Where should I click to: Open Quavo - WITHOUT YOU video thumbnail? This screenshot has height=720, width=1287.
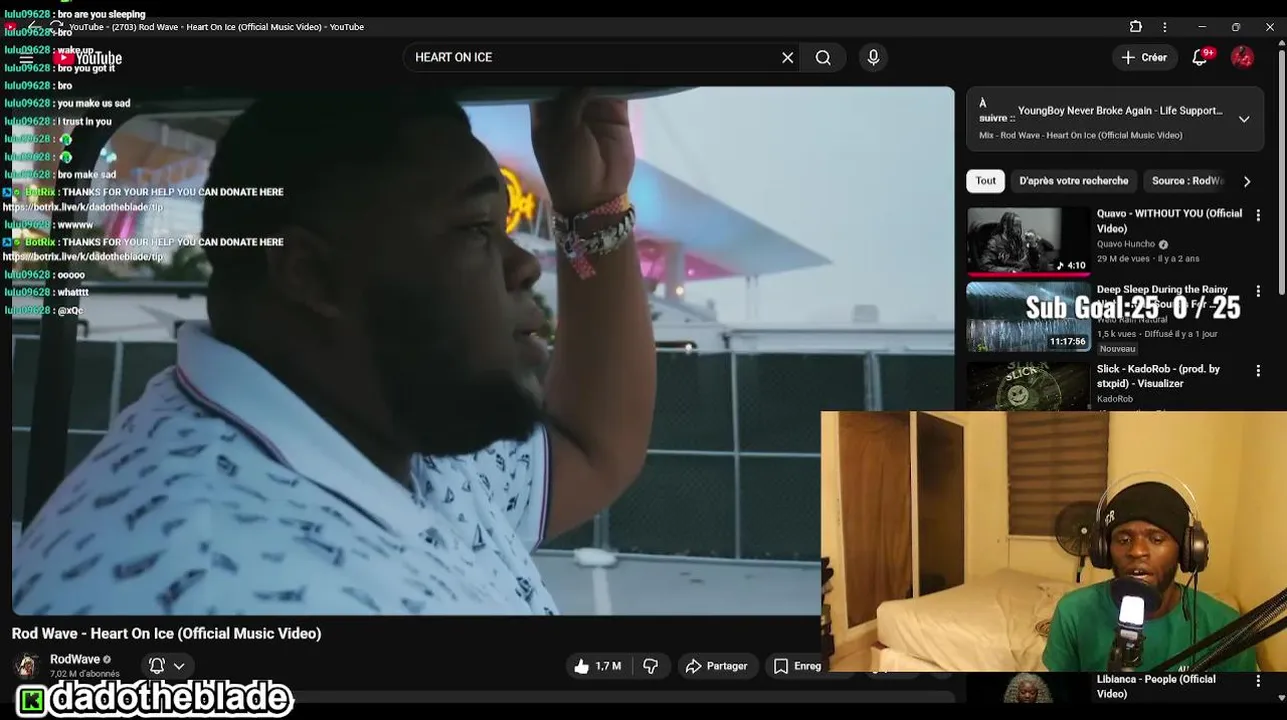tap(1028, 240)
